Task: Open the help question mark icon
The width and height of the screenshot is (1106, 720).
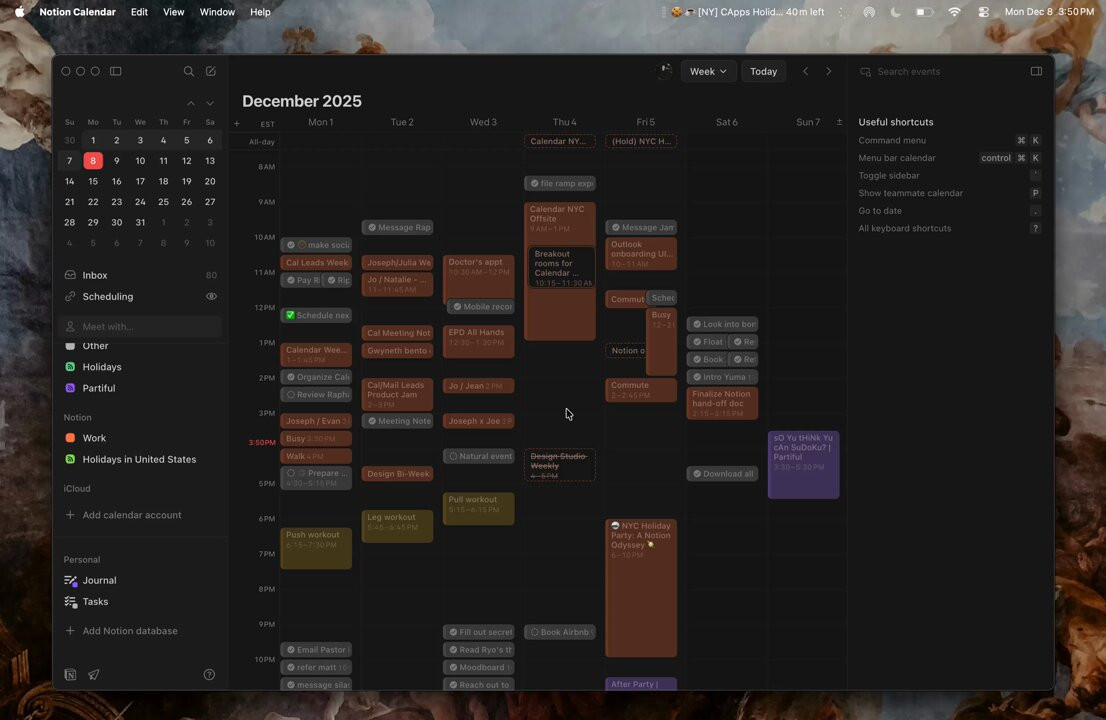Action: click(209, 675)
